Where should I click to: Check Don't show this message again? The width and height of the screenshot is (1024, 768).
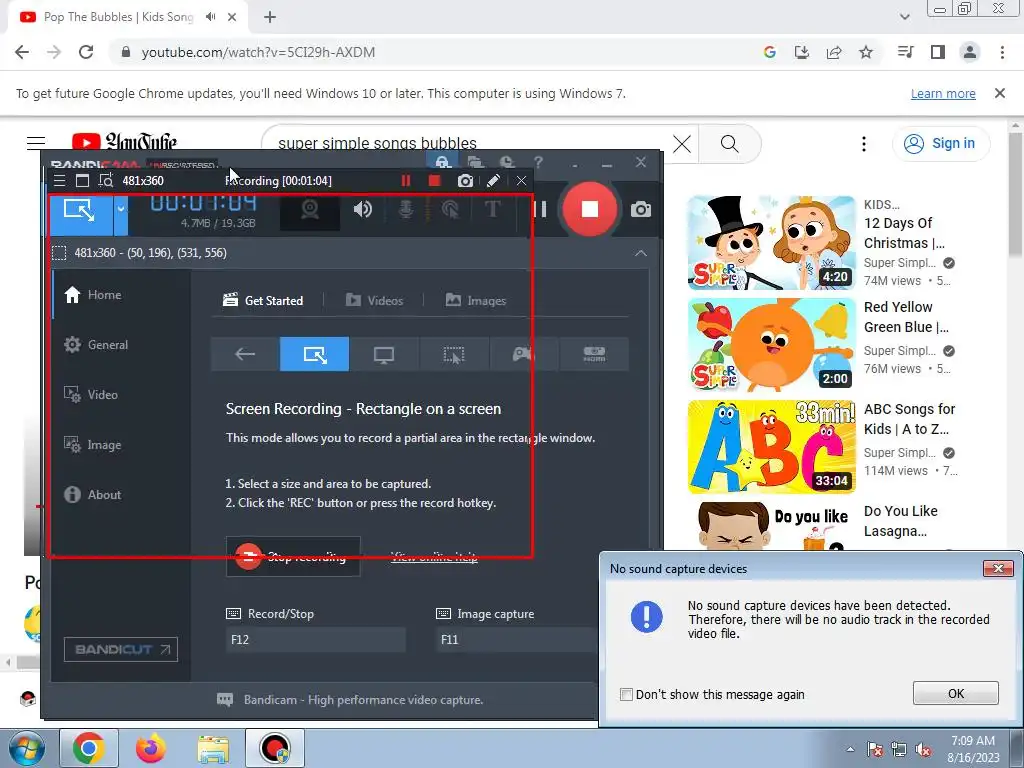pyautogui.click(x=626, y=694)
